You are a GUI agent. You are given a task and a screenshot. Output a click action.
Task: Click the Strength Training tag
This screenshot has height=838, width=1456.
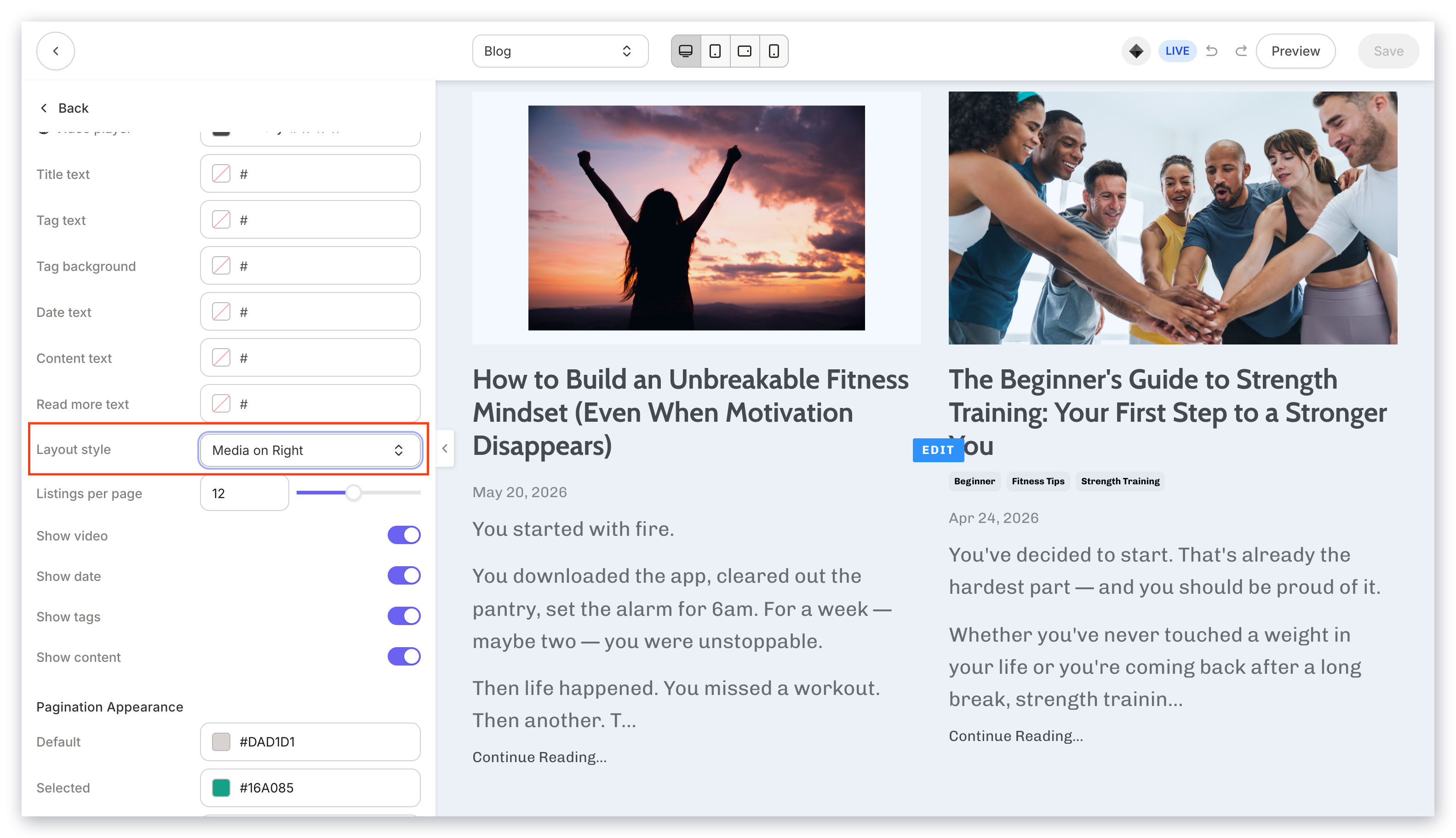tap(1120, 481)
